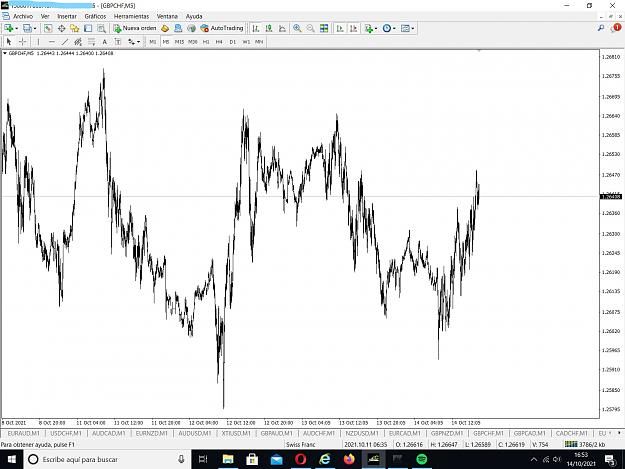Open the Navigator star-folder icon
This screenshot has height=469, width=625.
[75, 28]
